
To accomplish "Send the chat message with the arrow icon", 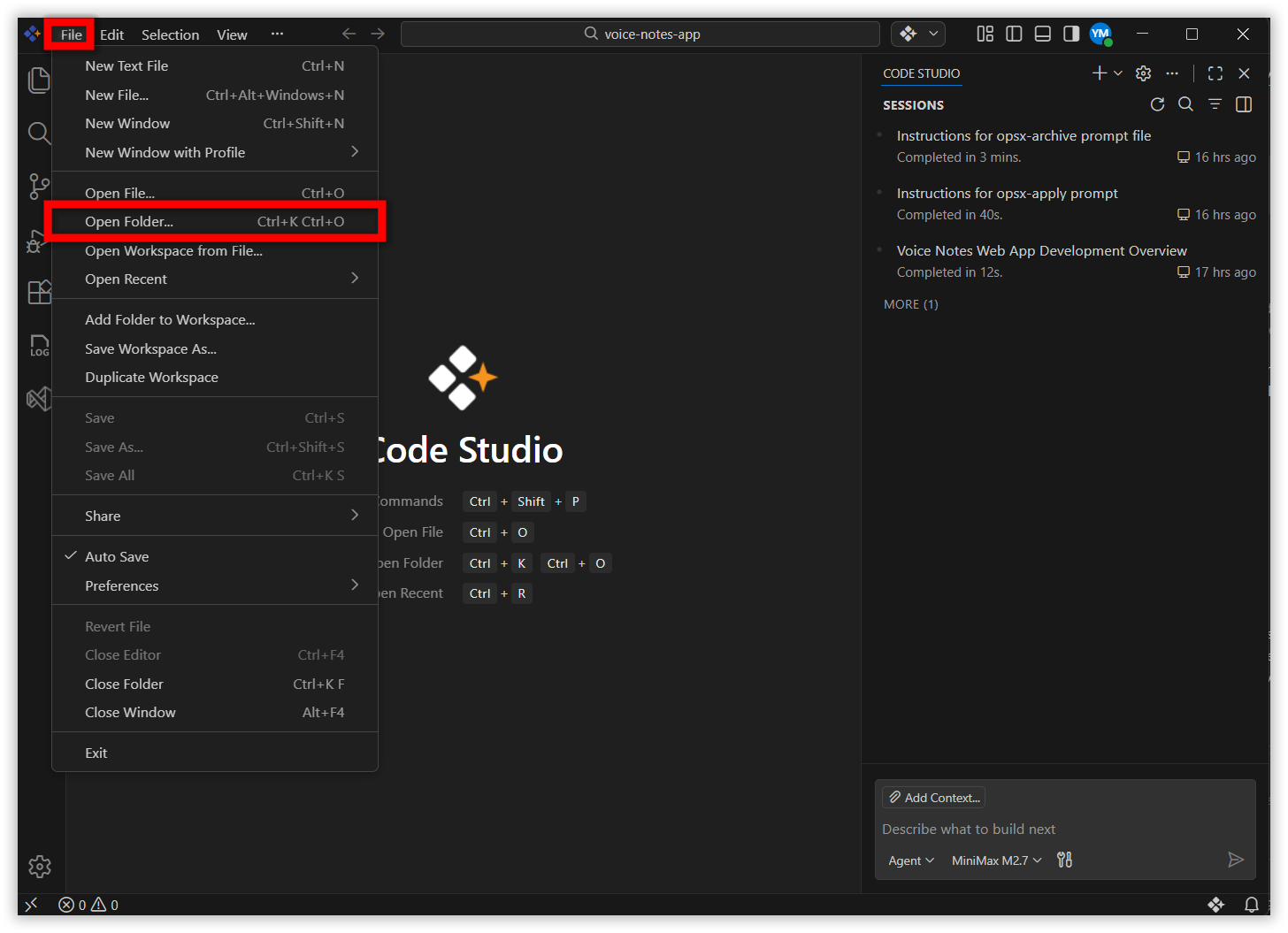I will tap(1236, 860).
